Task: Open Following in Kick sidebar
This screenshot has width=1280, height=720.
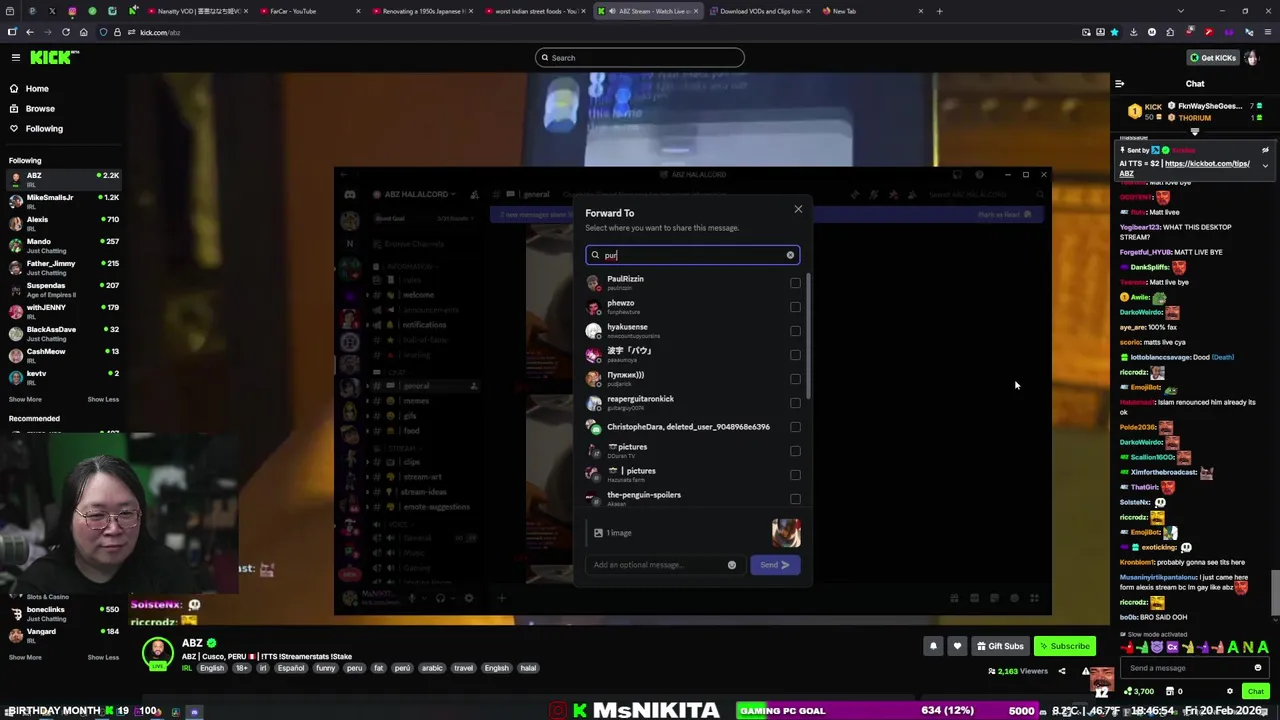Action: coord(44,129)
